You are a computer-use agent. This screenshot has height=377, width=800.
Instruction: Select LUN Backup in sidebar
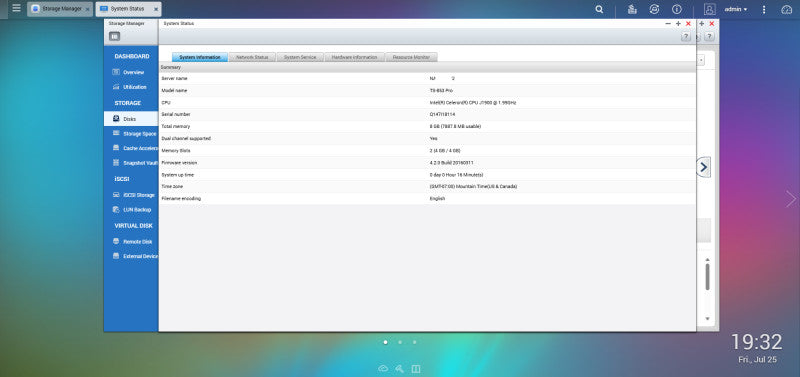click(131, 210)
